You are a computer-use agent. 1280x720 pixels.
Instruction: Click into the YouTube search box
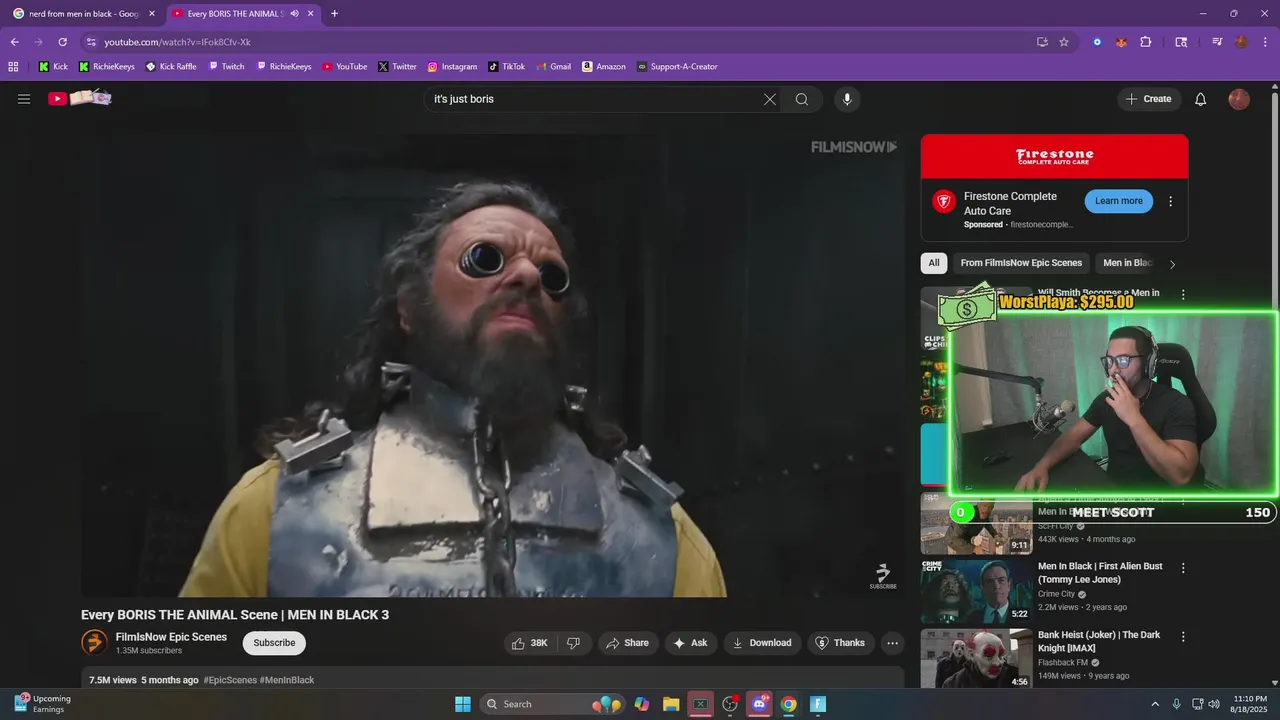click(594, 99)
